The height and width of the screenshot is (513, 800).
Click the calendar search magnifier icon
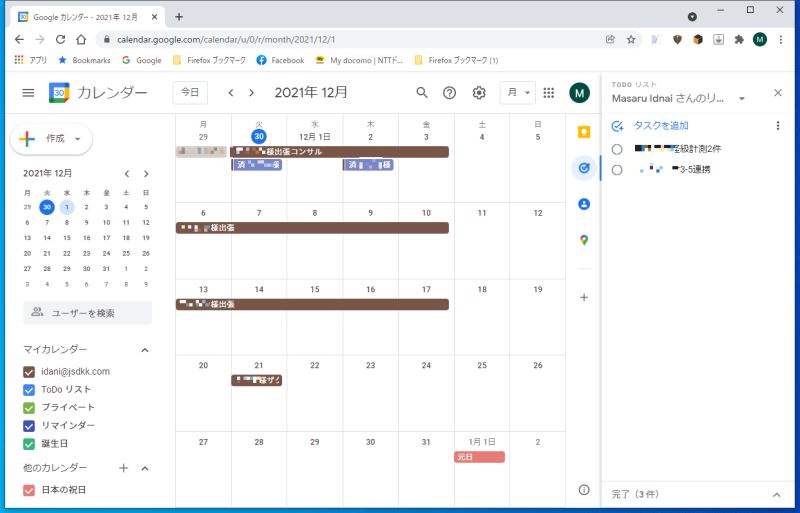click(x=421, y=92)
